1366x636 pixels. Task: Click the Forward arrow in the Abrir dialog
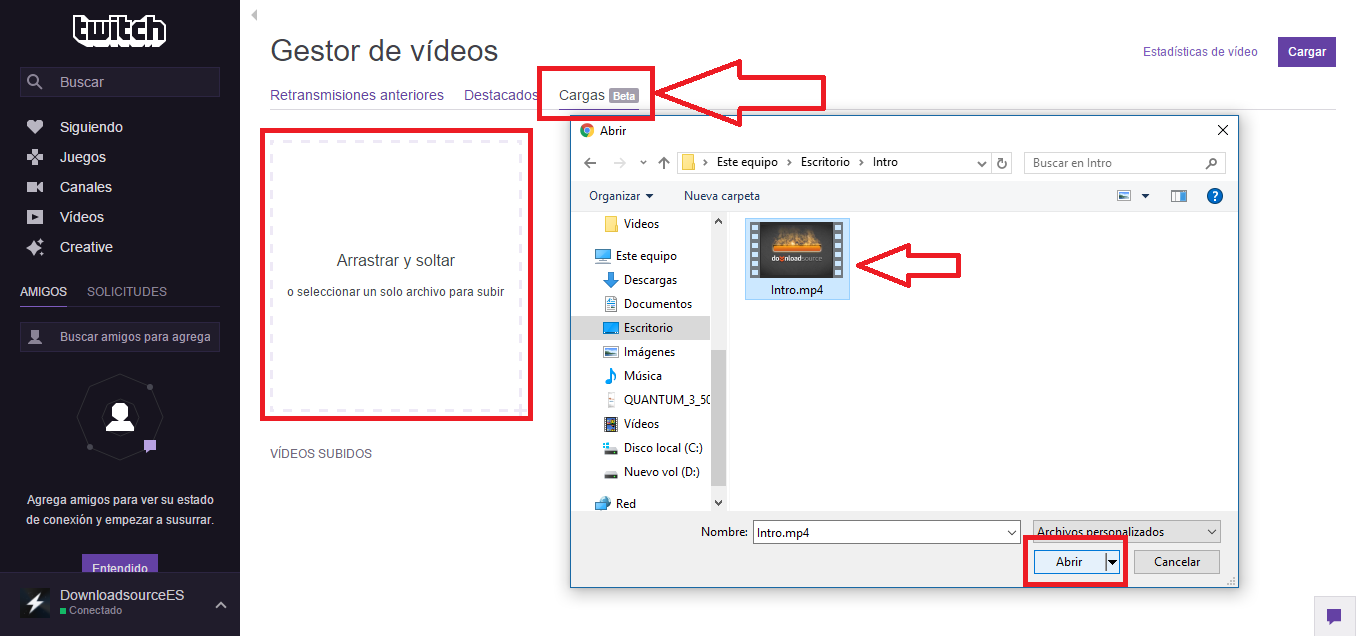(x=620, y=163)
